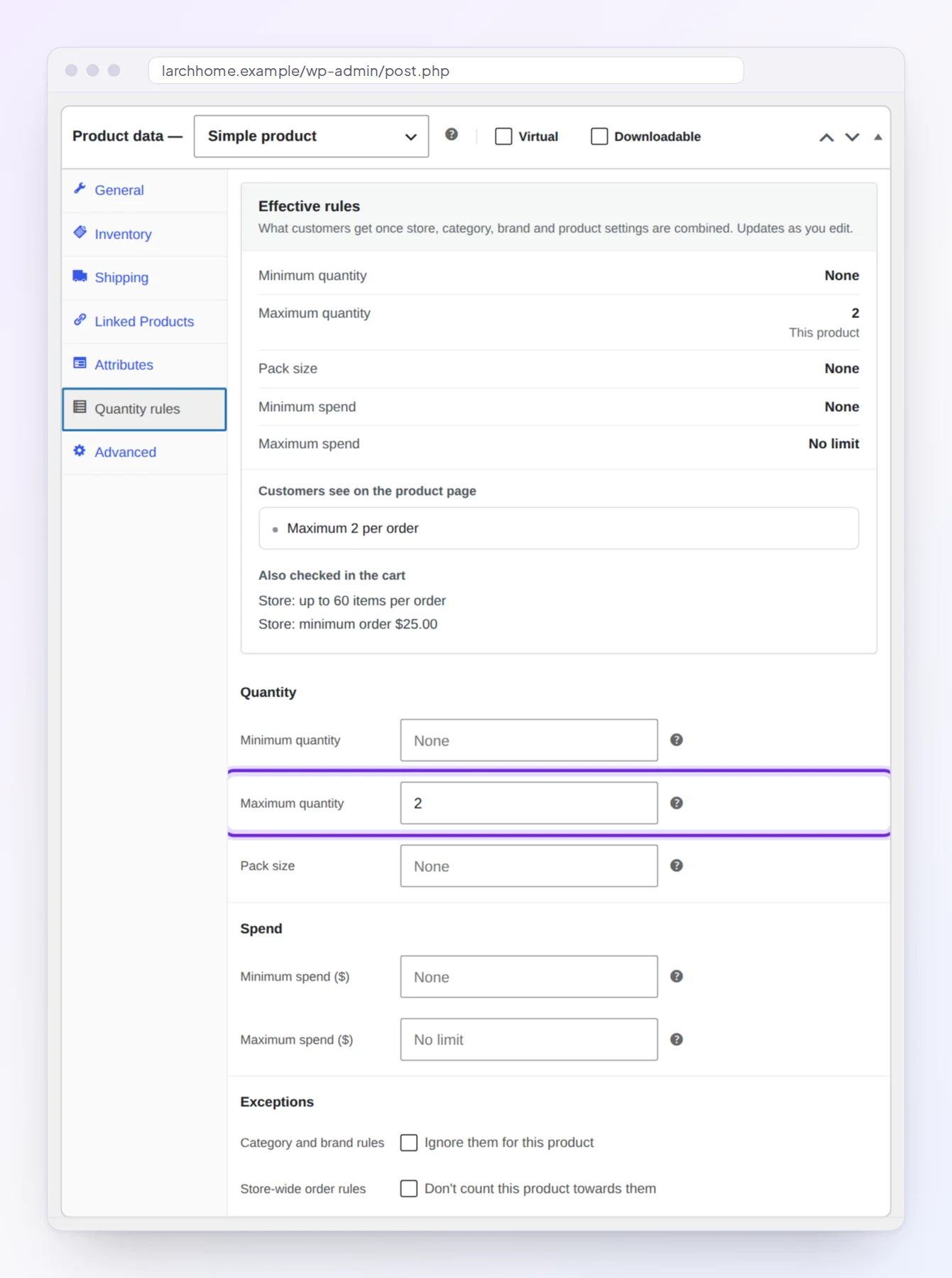Click the Quantity rules table icon

pyautogui.click(x=80, y=408)
